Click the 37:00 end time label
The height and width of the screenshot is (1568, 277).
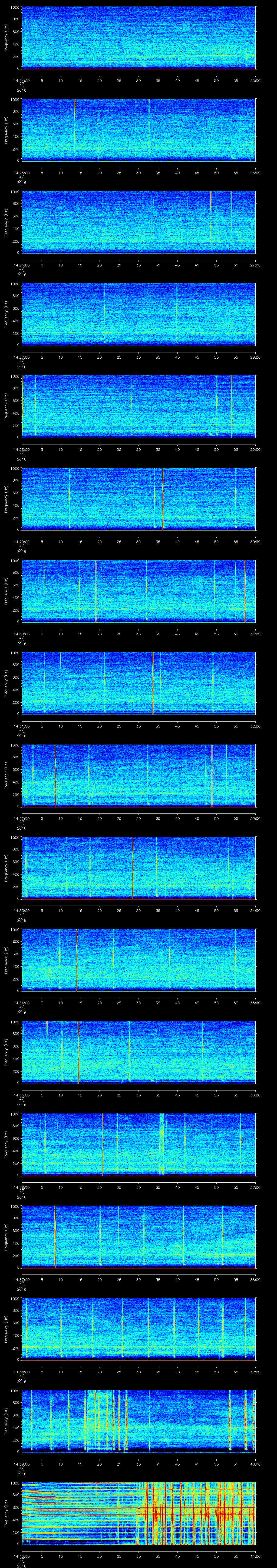tap(255, 1187)
